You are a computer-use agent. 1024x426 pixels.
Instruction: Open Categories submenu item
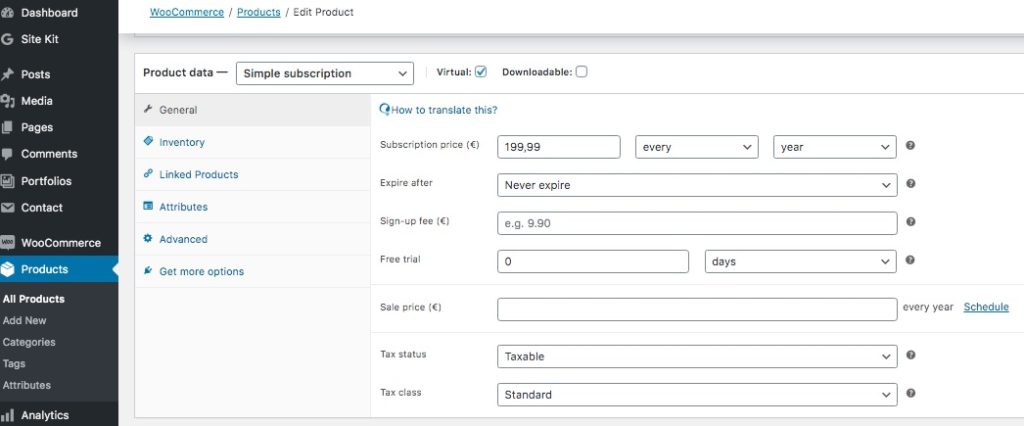click(x=29, y=342)
